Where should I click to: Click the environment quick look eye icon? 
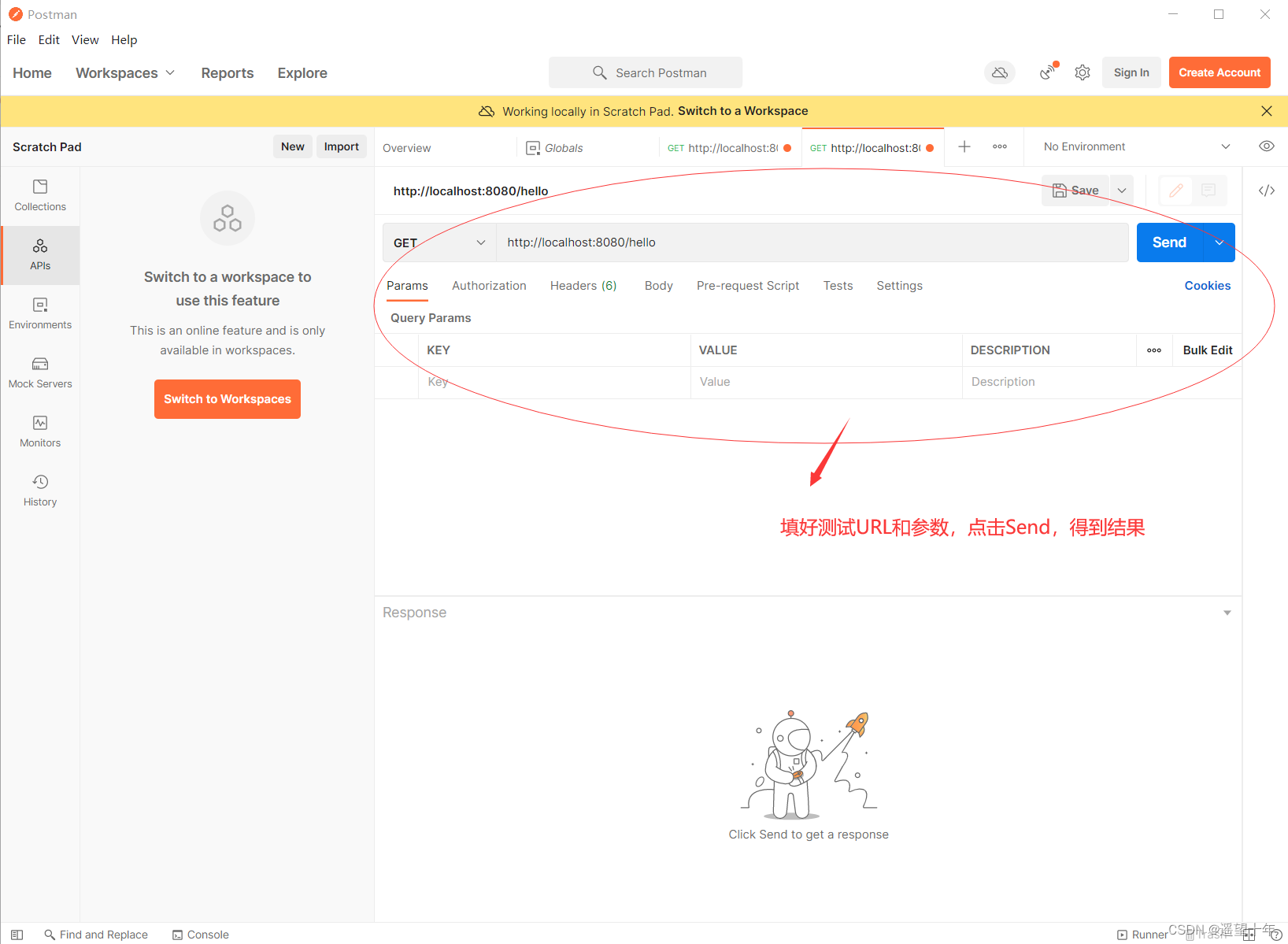point(1266,146)
